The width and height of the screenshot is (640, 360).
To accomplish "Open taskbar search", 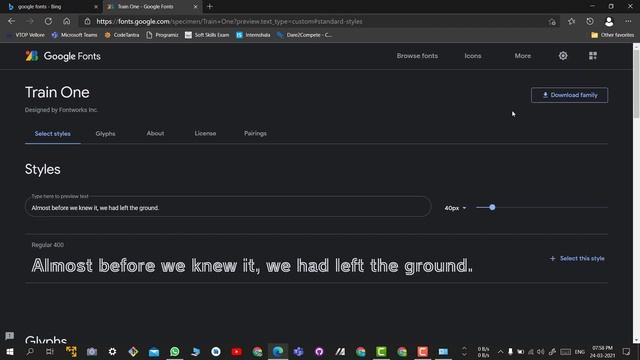I will pyautogui.click(x=30, y=351).
